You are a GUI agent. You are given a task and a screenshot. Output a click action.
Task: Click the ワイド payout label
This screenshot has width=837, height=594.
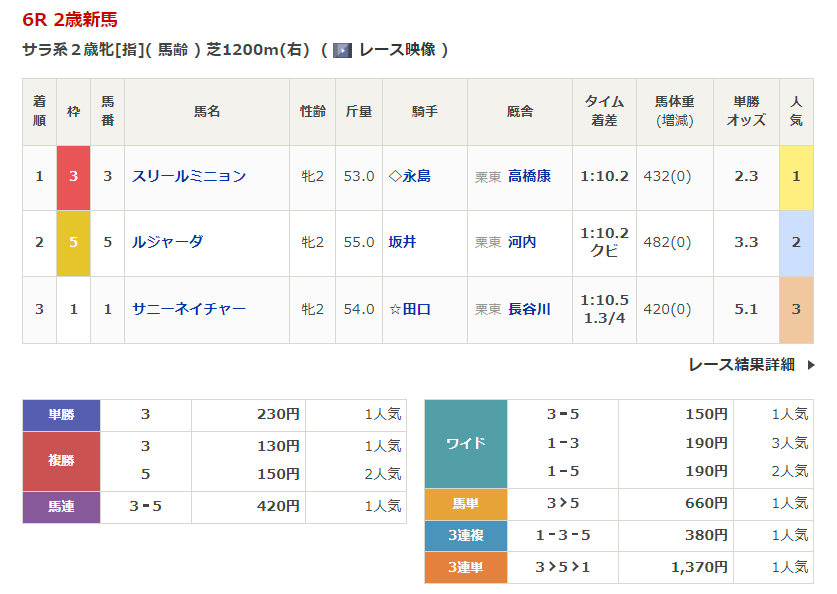[465, 443]
